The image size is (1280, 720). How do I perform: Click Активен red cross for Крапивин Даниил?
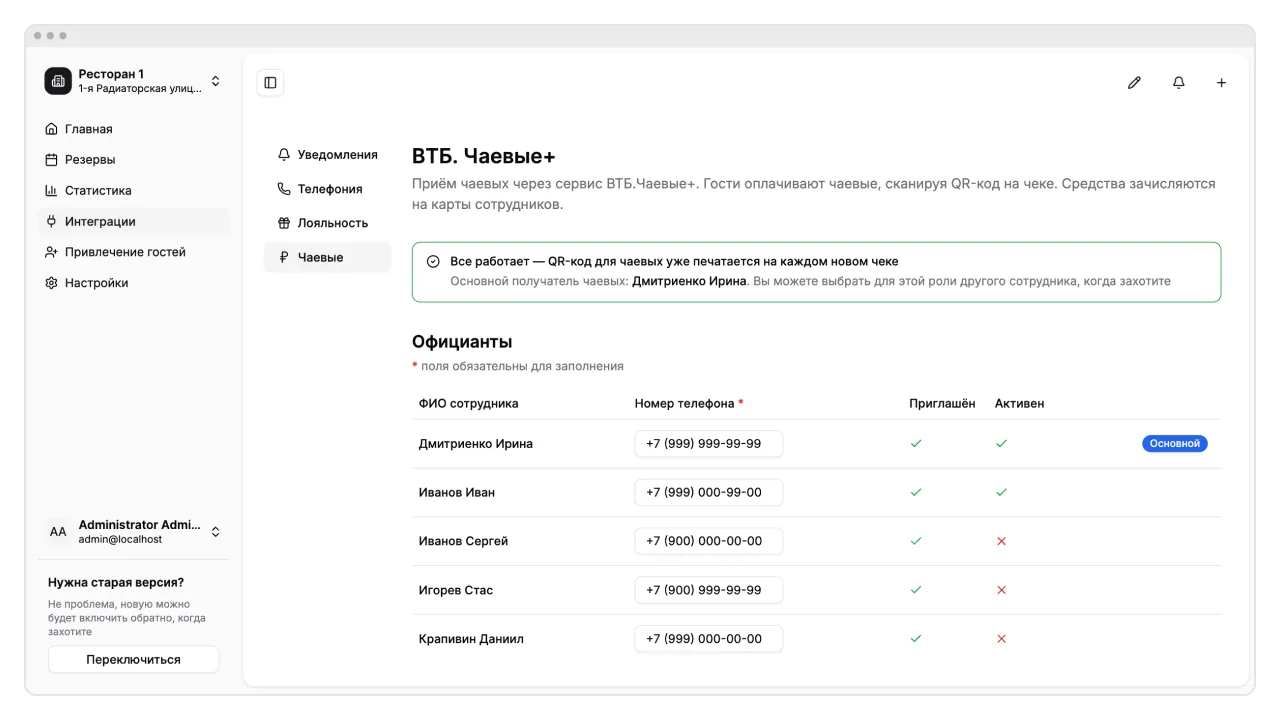click(x=1001, y=639)
